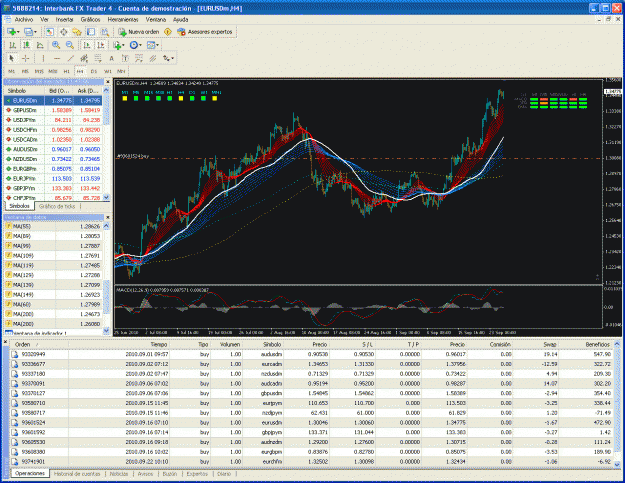Draw a vertical line tool
625x483 pixels.
click(x=43, y=58)
